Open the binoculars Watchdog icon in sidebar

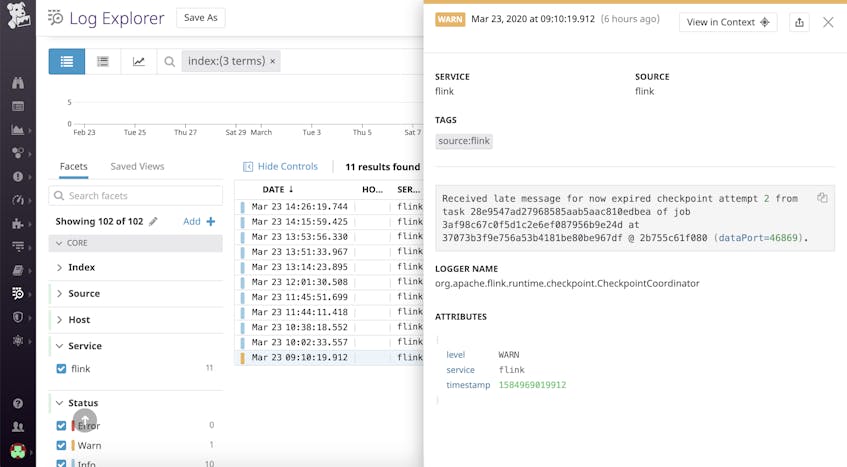tap(18, 83)
